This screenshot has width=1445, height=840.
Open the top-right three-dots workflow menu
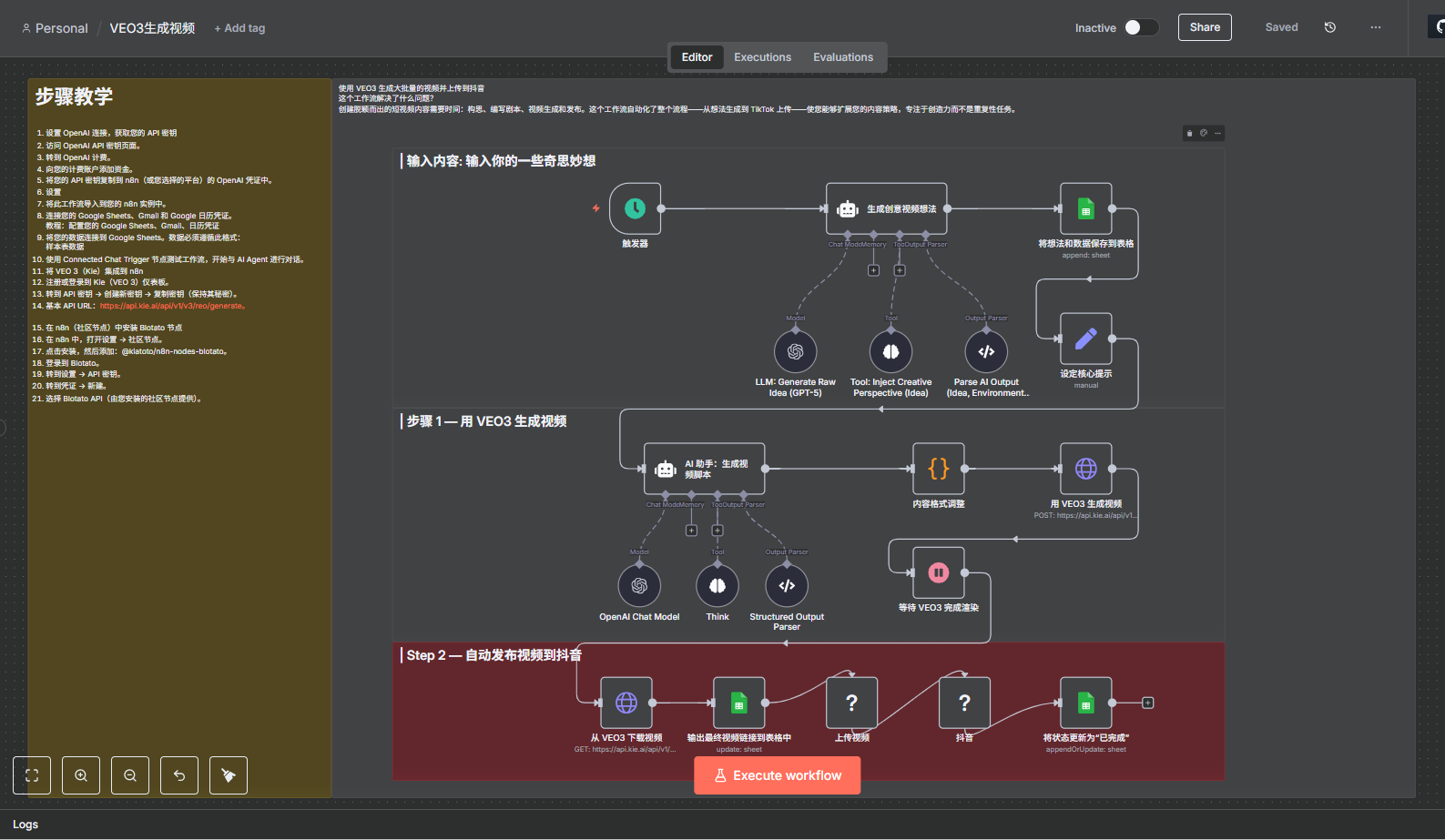pyautogui.click(x=1375, y=27)
